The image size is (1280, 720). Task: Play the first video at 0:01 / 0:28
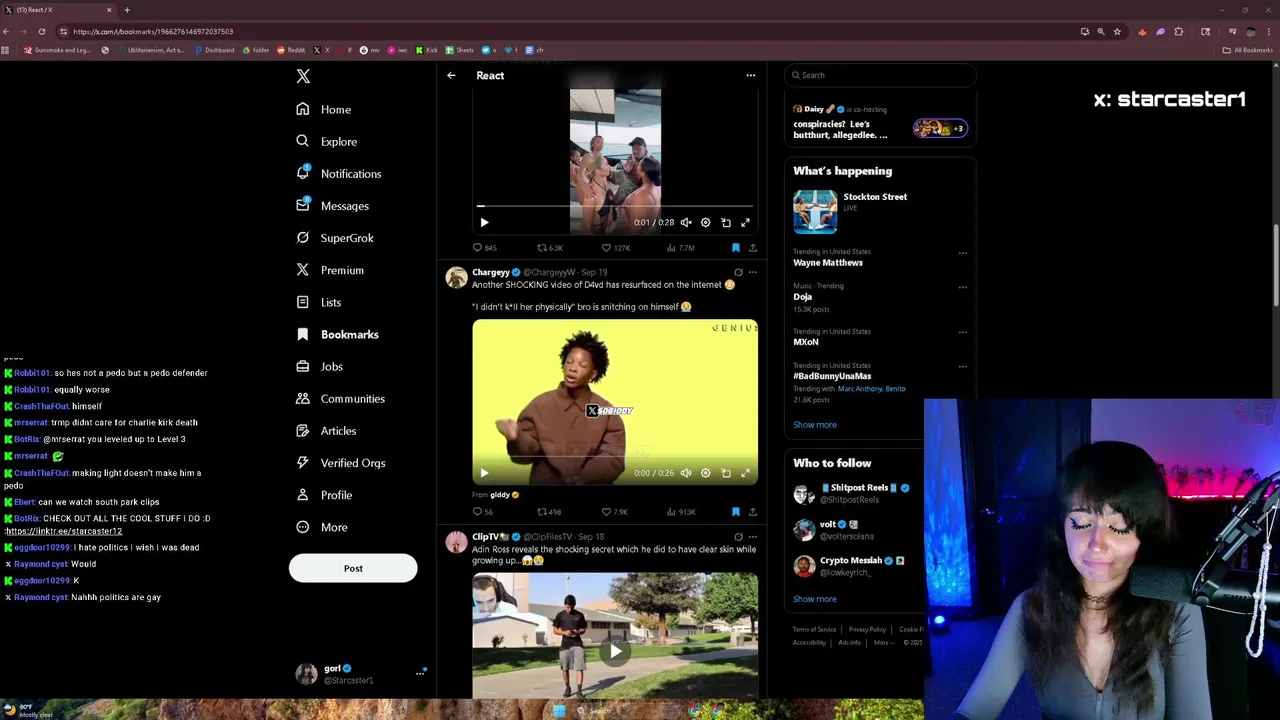point(484,222)
